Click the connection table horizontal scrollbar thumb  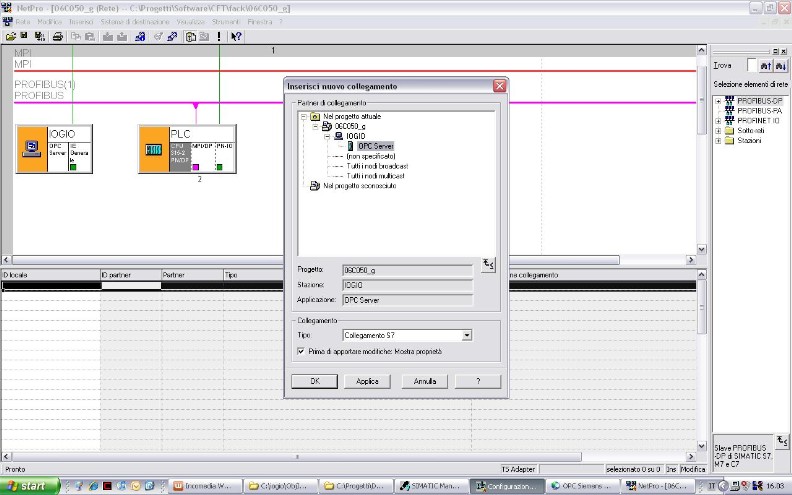click(296, 457)
